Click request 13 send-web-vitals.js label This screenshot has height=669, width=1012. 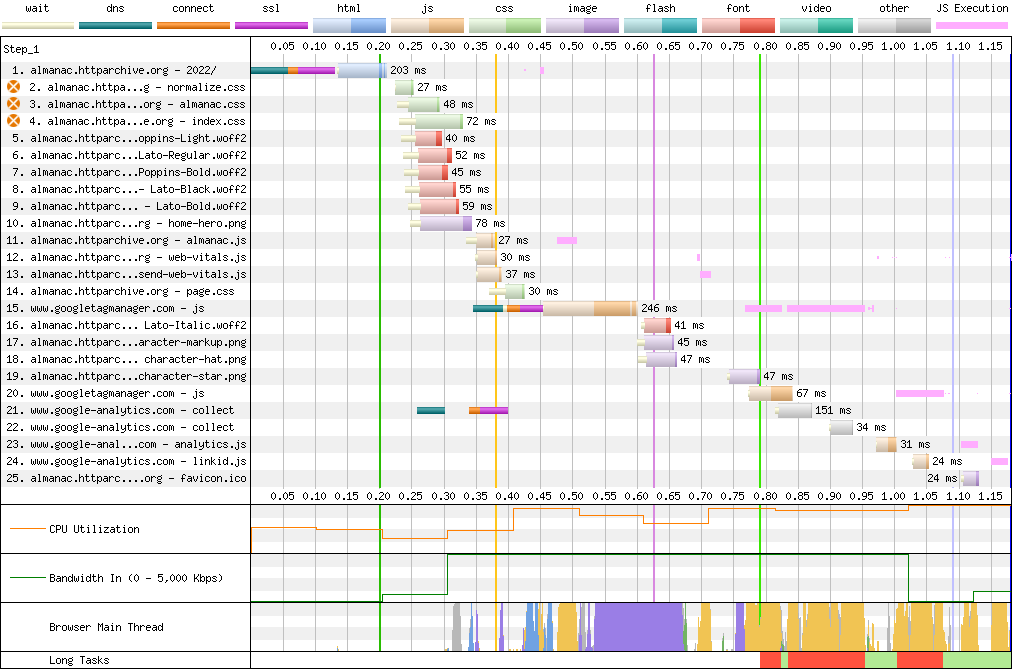click(x=138, y=274)
